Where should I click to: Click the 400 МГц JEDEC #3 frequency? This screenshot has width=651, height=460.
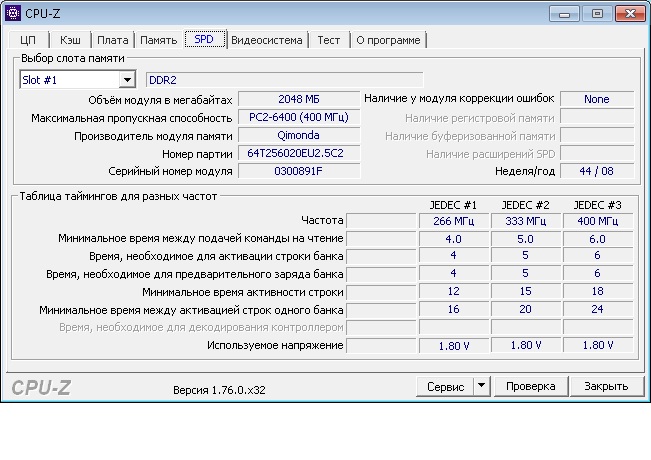click(x=597, y=221)
